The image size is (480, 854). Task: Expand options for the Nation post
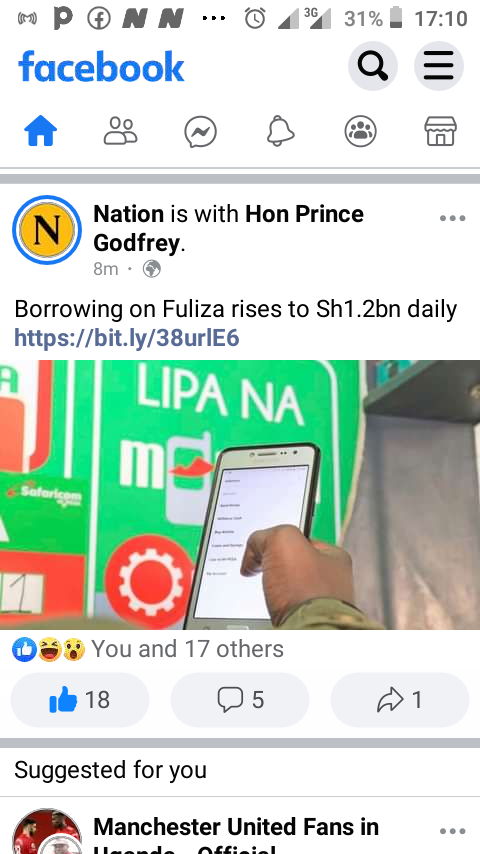[x=452, y=218]
